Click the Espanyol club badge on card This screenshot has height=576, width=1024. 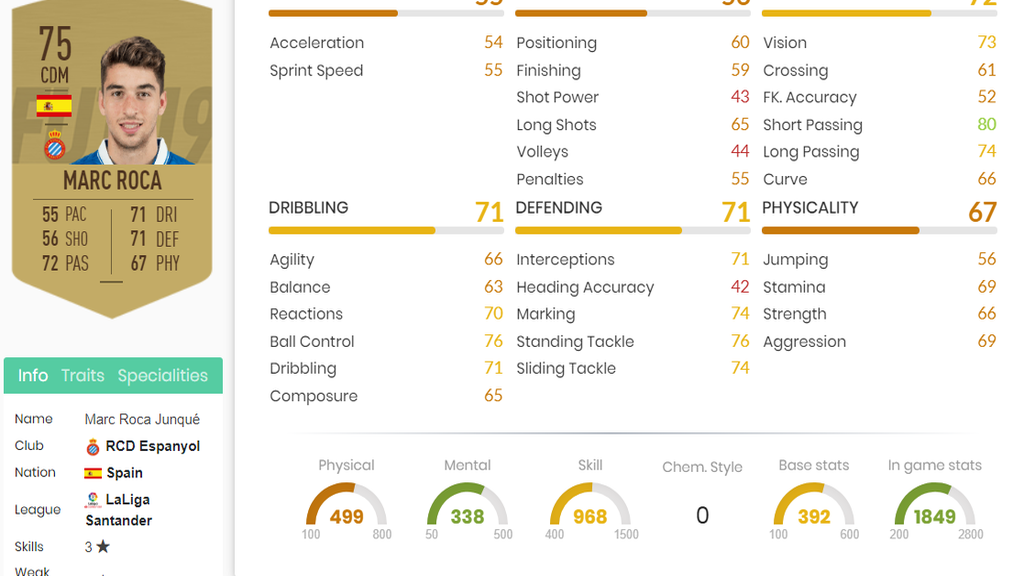[x=55, y=145]
